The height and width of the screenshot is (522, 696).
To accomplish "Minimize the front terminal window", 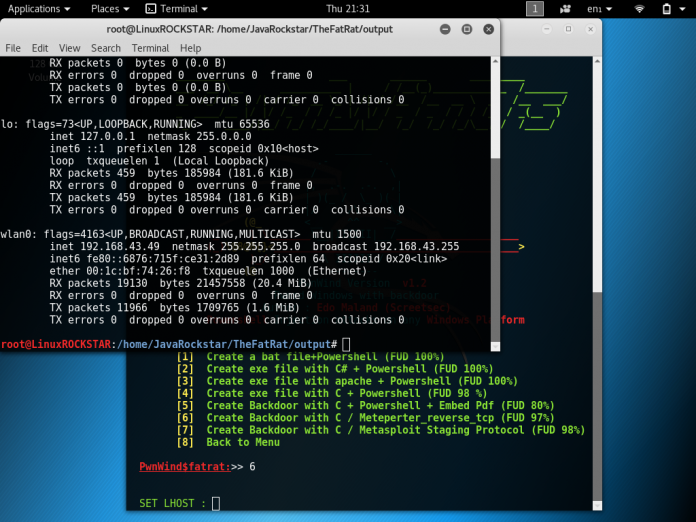I will (x=445, y=29).
